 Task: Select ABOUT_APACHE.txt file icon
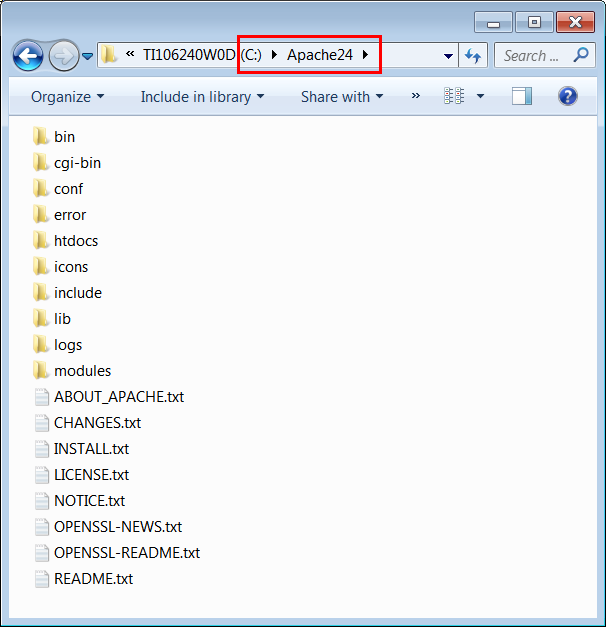point(42,397)
